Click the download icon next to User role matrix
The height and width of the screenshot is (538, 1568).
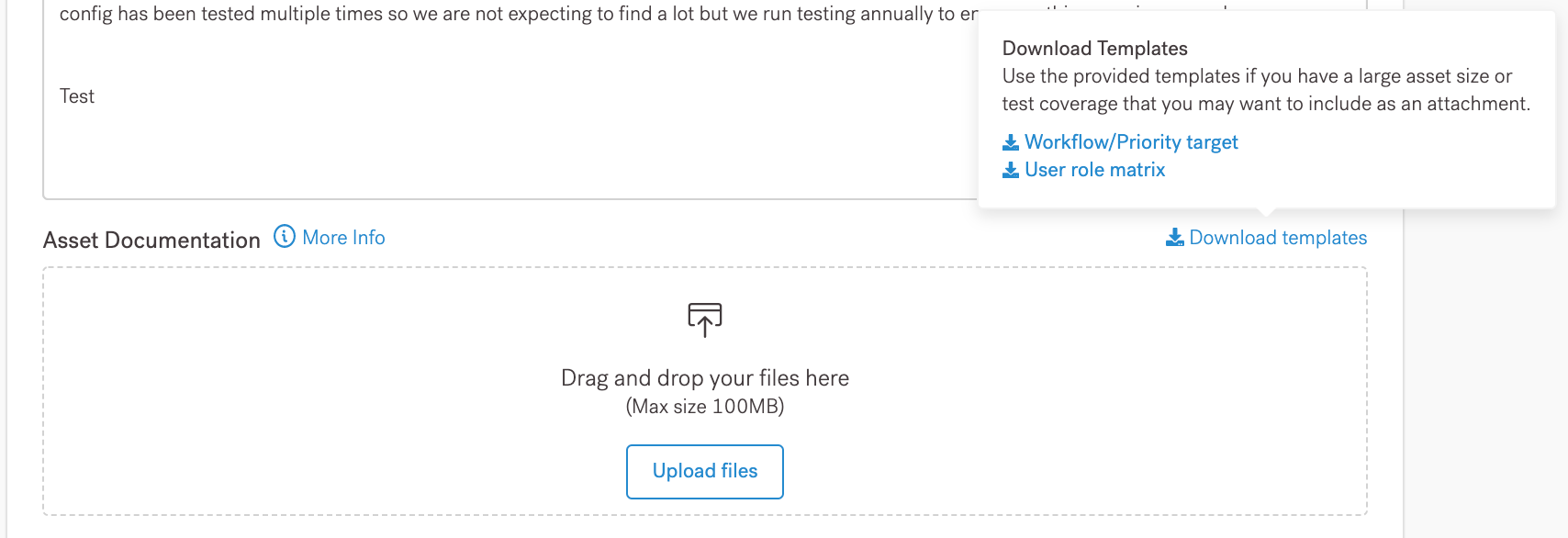pyautogui.click(x=1010, y=170)
